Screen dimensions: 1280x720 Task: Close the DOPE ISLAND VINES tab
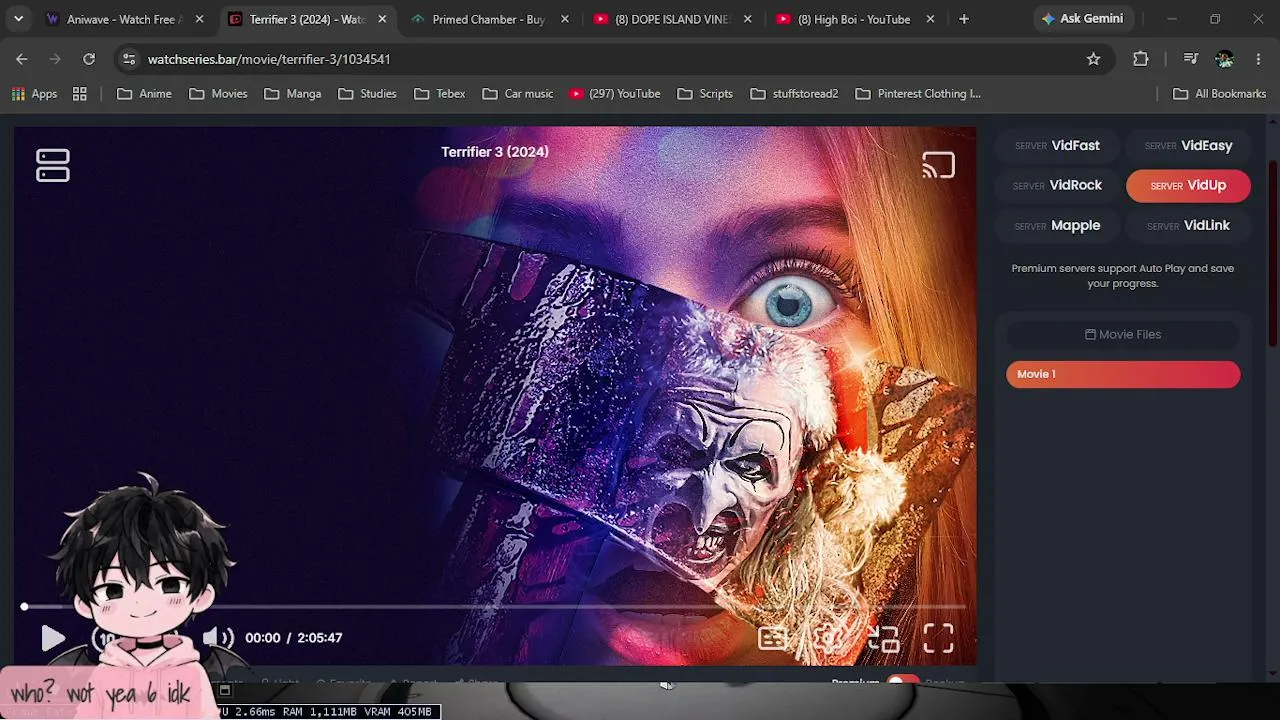[748, 19]
